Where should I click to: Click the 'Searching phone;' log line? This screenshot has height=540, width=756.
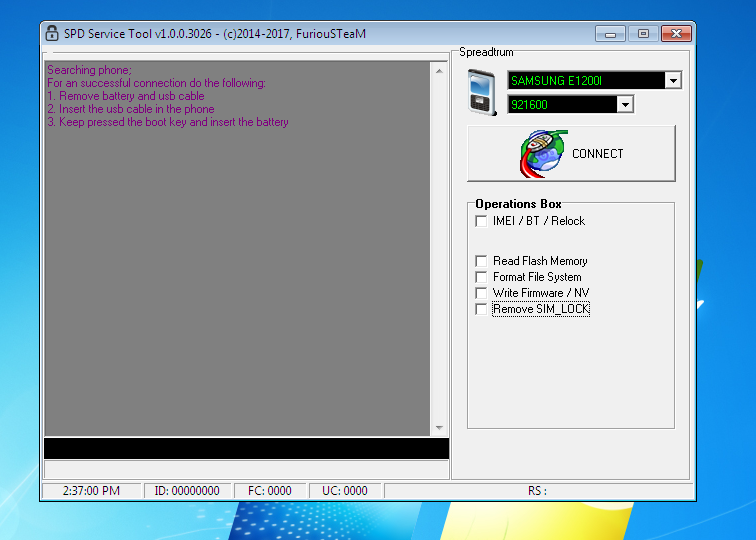pos(89,70)
